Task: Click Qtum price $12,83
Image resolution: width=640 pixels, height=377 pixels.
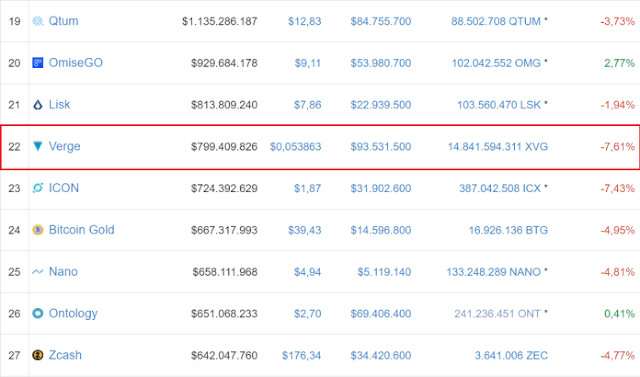Action: click(304, 21)
